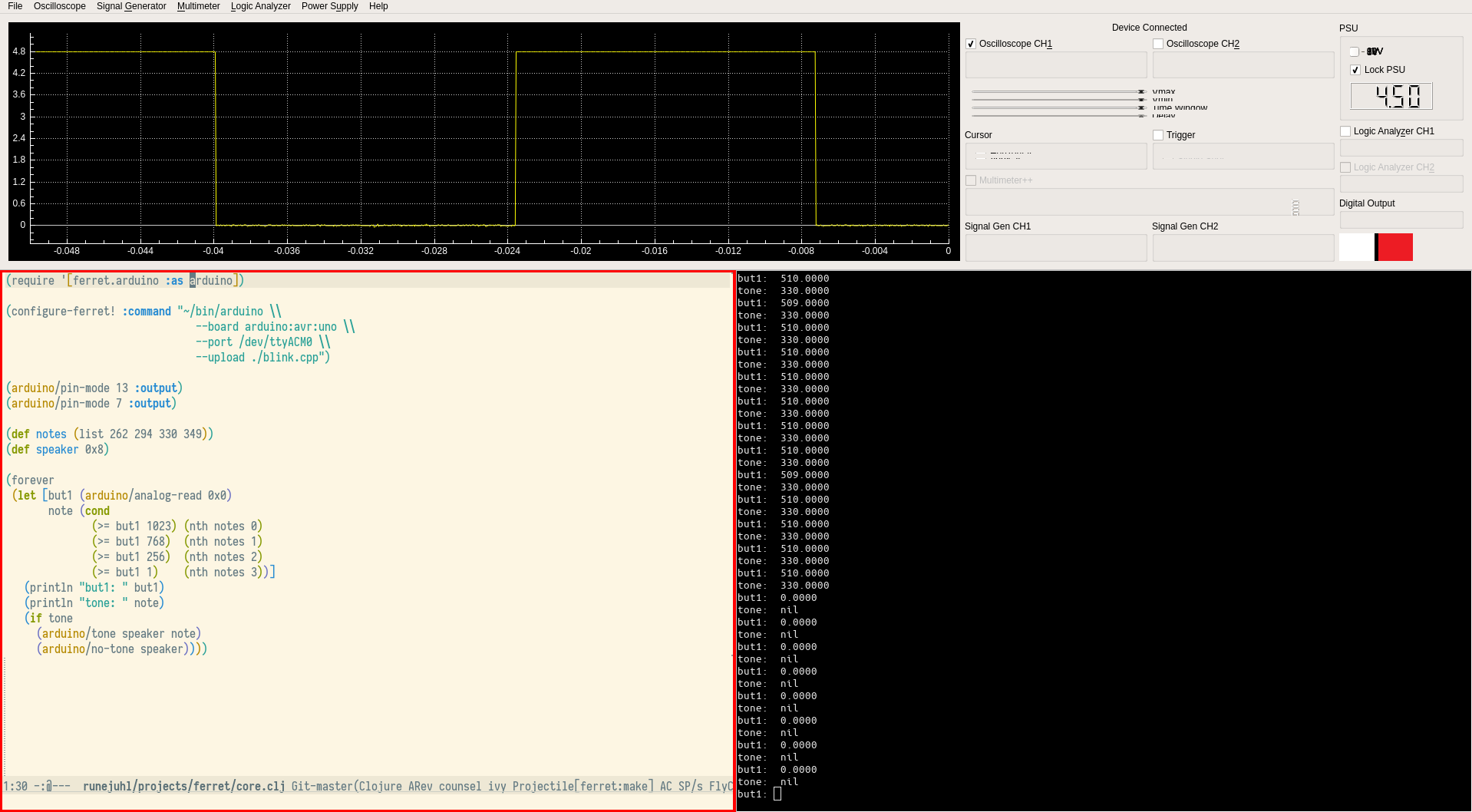Click the 'nth notes 3' expression
1472x812 pixels.
223,573
